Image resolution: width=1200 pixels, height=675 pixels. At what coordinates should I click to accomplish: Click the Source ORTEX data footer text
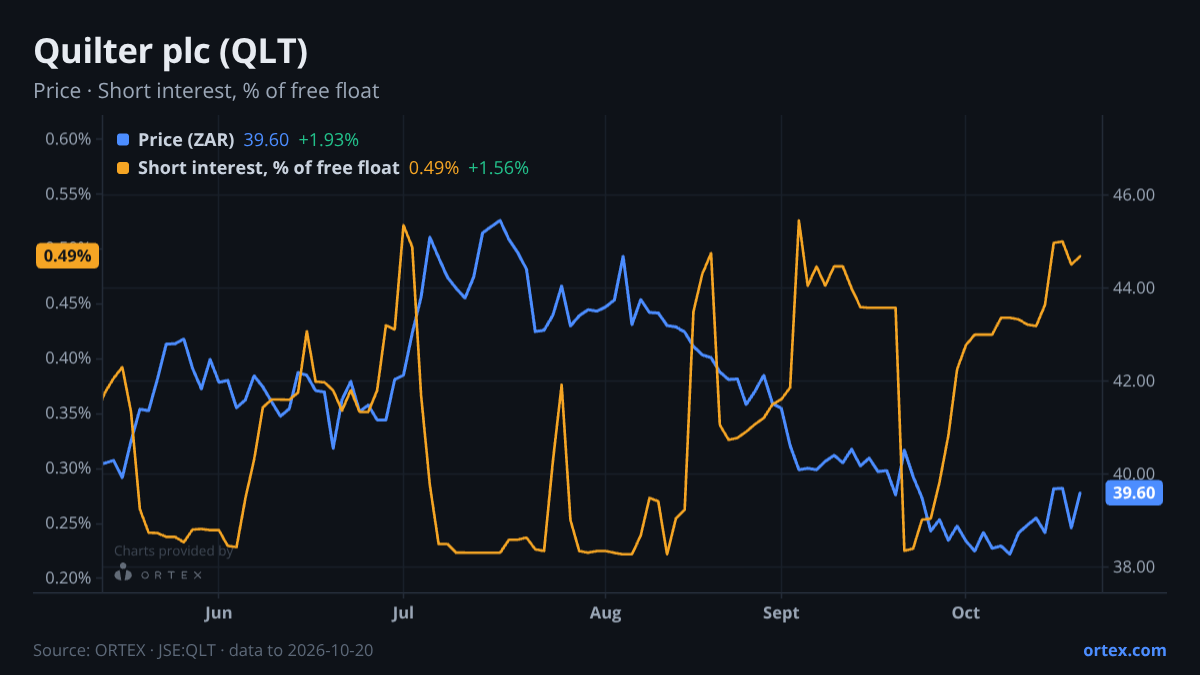[x=203, y=650]
